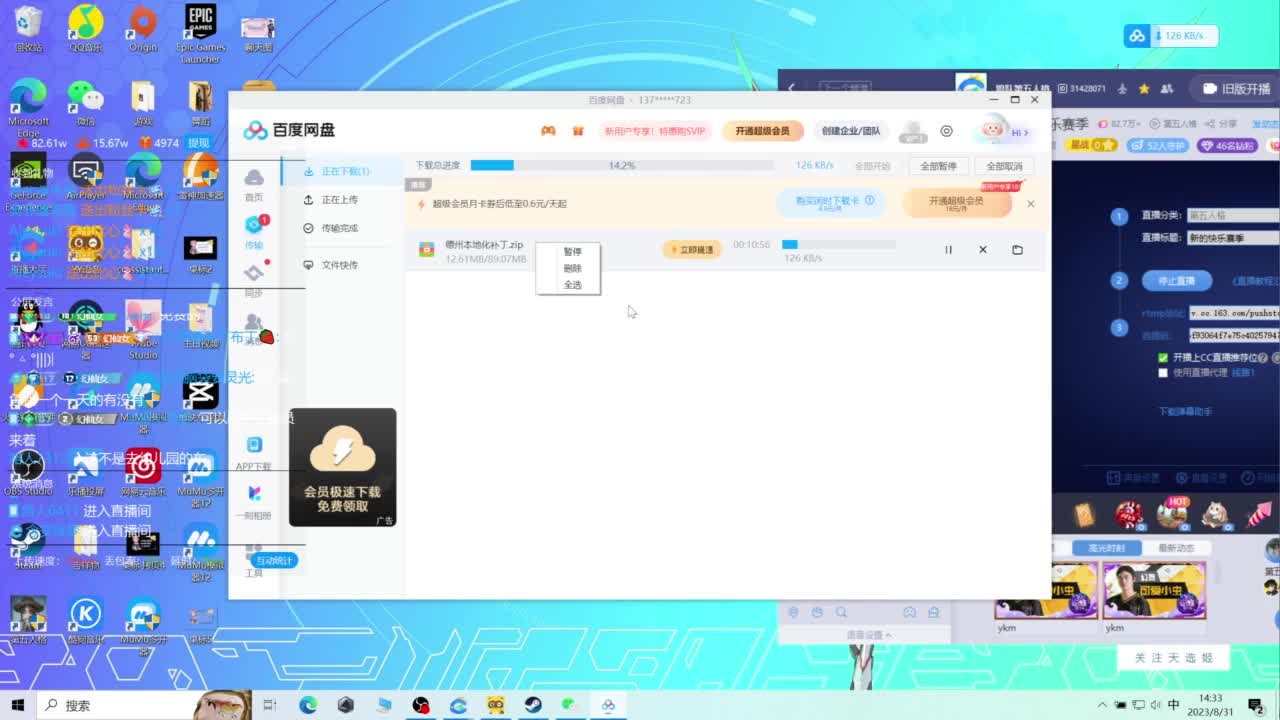This screenshot has width=1280, height=720.
Task: Click the floating speed widget at top right
Action: 1172,36
